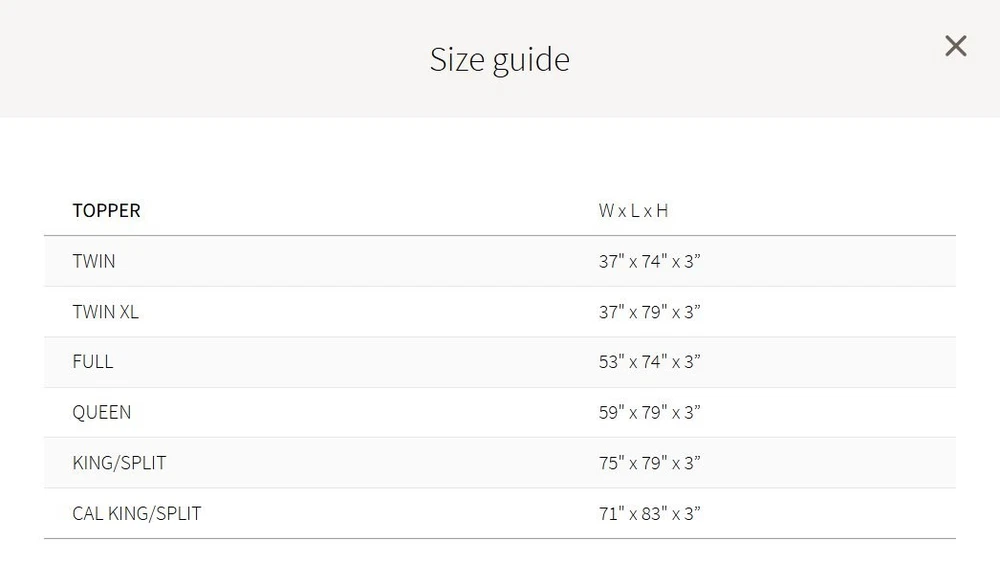
Task: Click the 3" height in KING/SPLIT row
Action: pos(692,463)
